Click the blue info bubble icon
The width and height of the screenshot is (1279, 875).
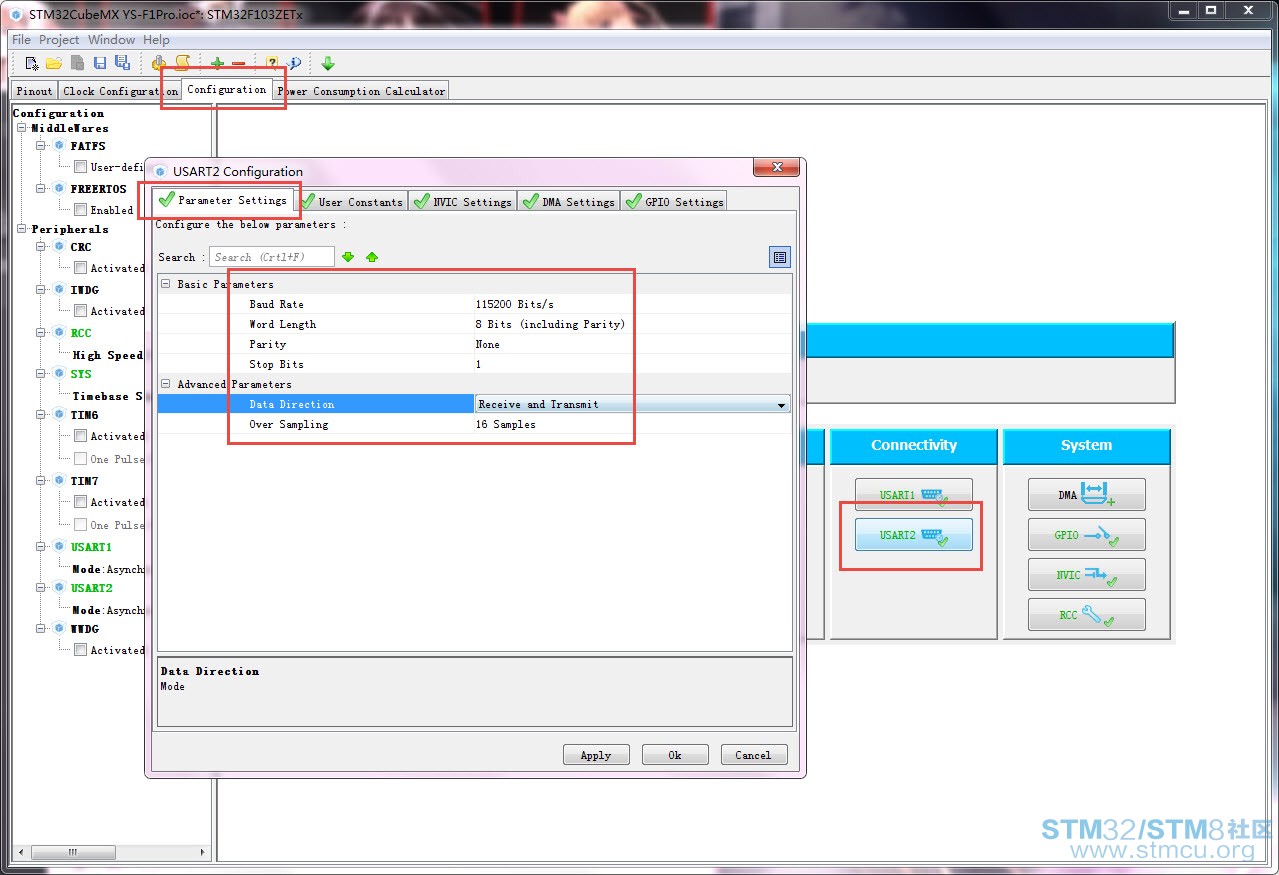(294, 63)
